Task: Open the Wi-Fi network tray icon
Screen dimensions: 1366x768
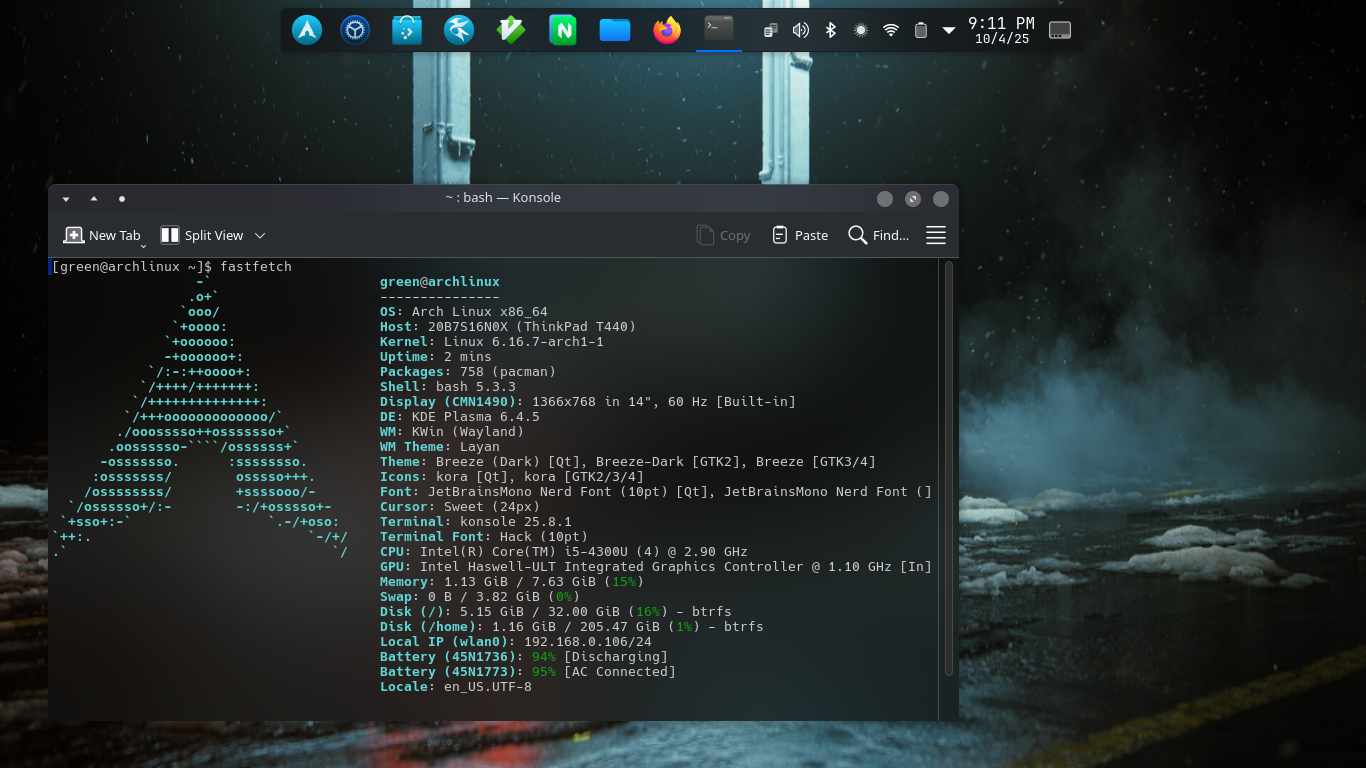Action: tap(890, 30)
